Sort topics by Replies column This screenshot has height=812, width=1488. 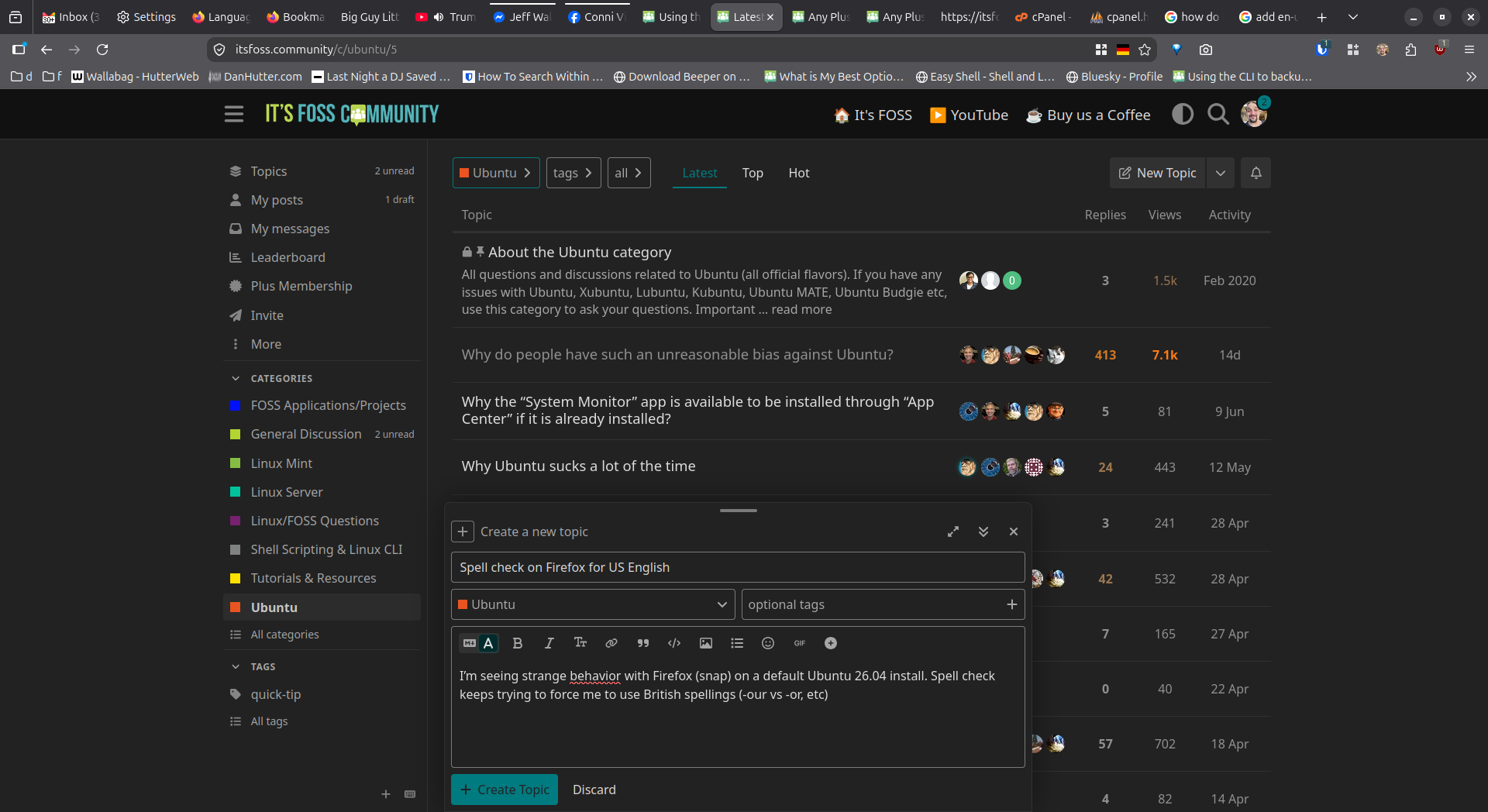click(x=1105, y=215)
